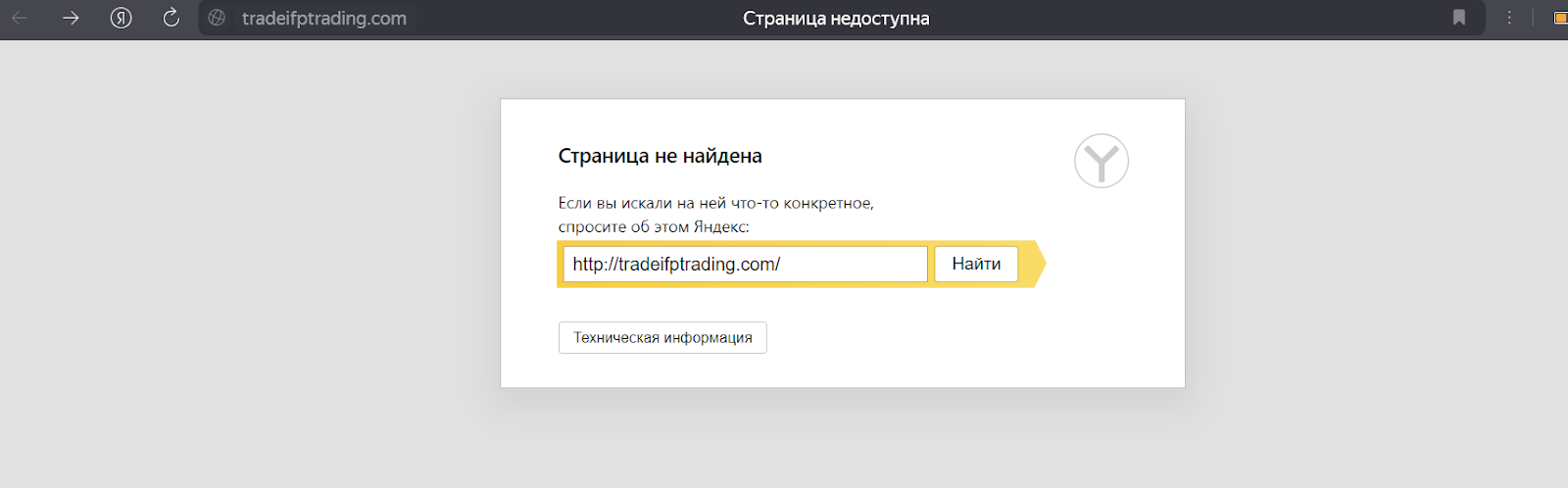1568x488 pixels.
Task: Click the orange icon at toolbar edge
Action: click(1560, 18)
